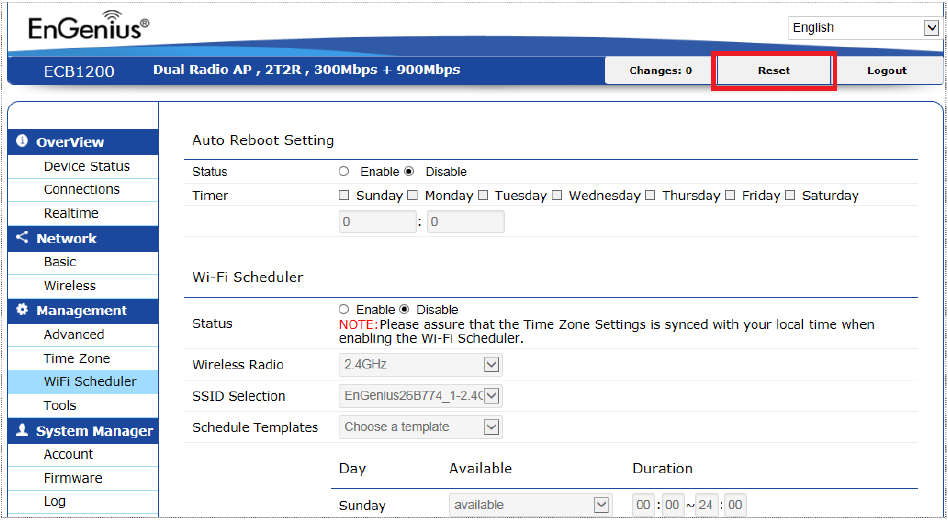Click the Management gear icon
948x520 pixels.
pyautogui.click(x=22, y=310)
